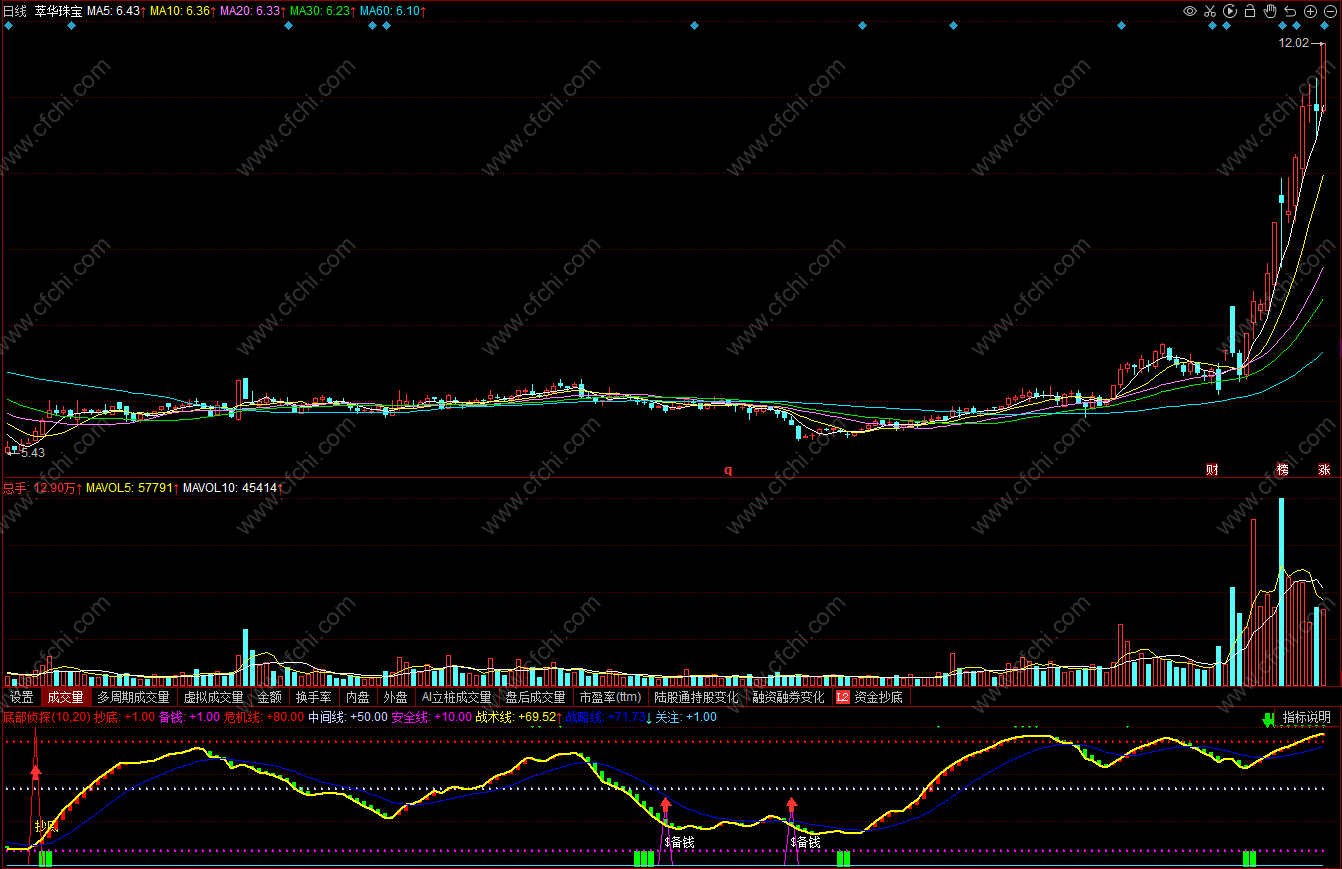1342x869 pixels.
Task: Click the undo back arrow icon
Action: tap(1290, 11)
